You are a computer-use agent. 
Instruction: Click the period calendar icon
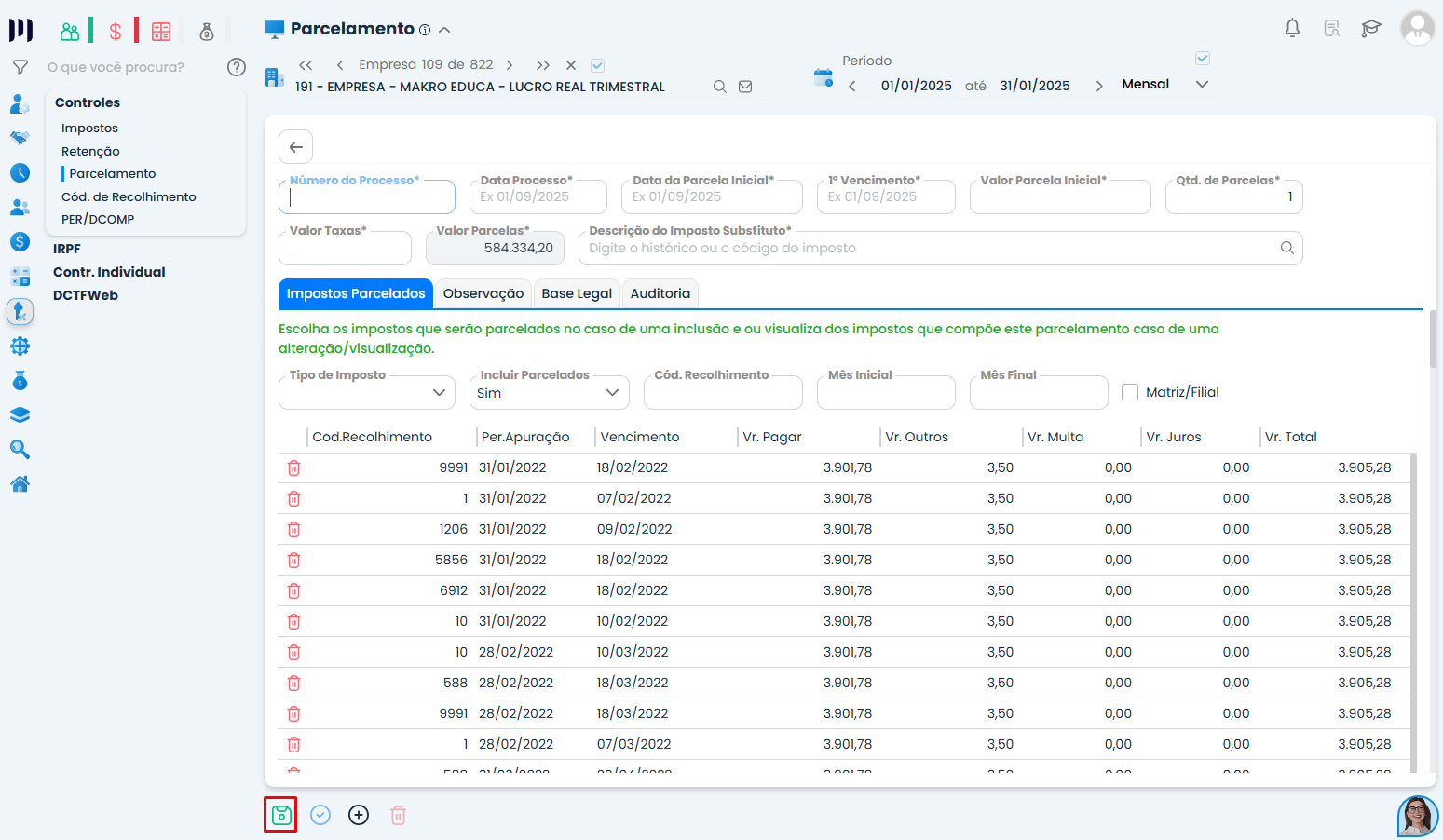coord(823,78)
